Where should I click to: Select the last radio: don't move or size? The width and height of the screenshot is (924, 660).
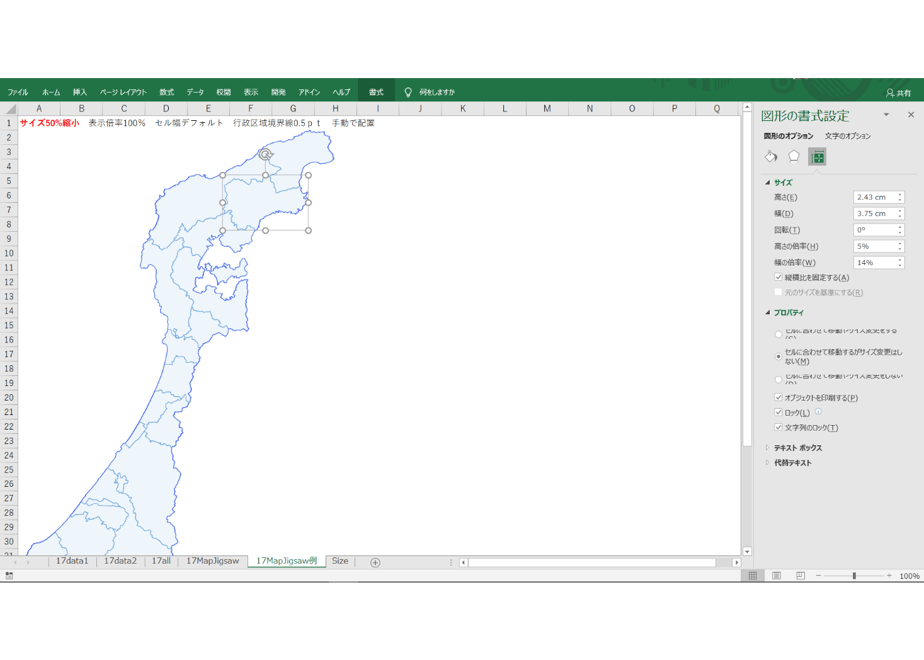[x=778, y=379]
